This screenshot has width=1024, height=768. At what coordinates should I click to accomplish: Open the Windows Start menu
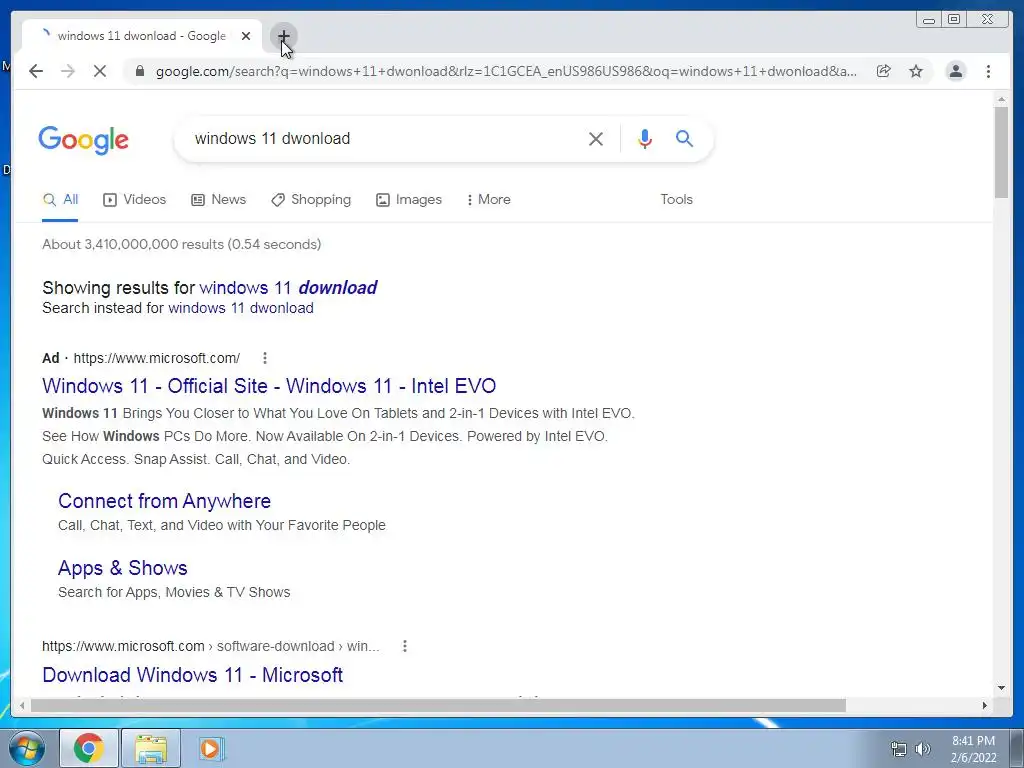click(27, 748)
